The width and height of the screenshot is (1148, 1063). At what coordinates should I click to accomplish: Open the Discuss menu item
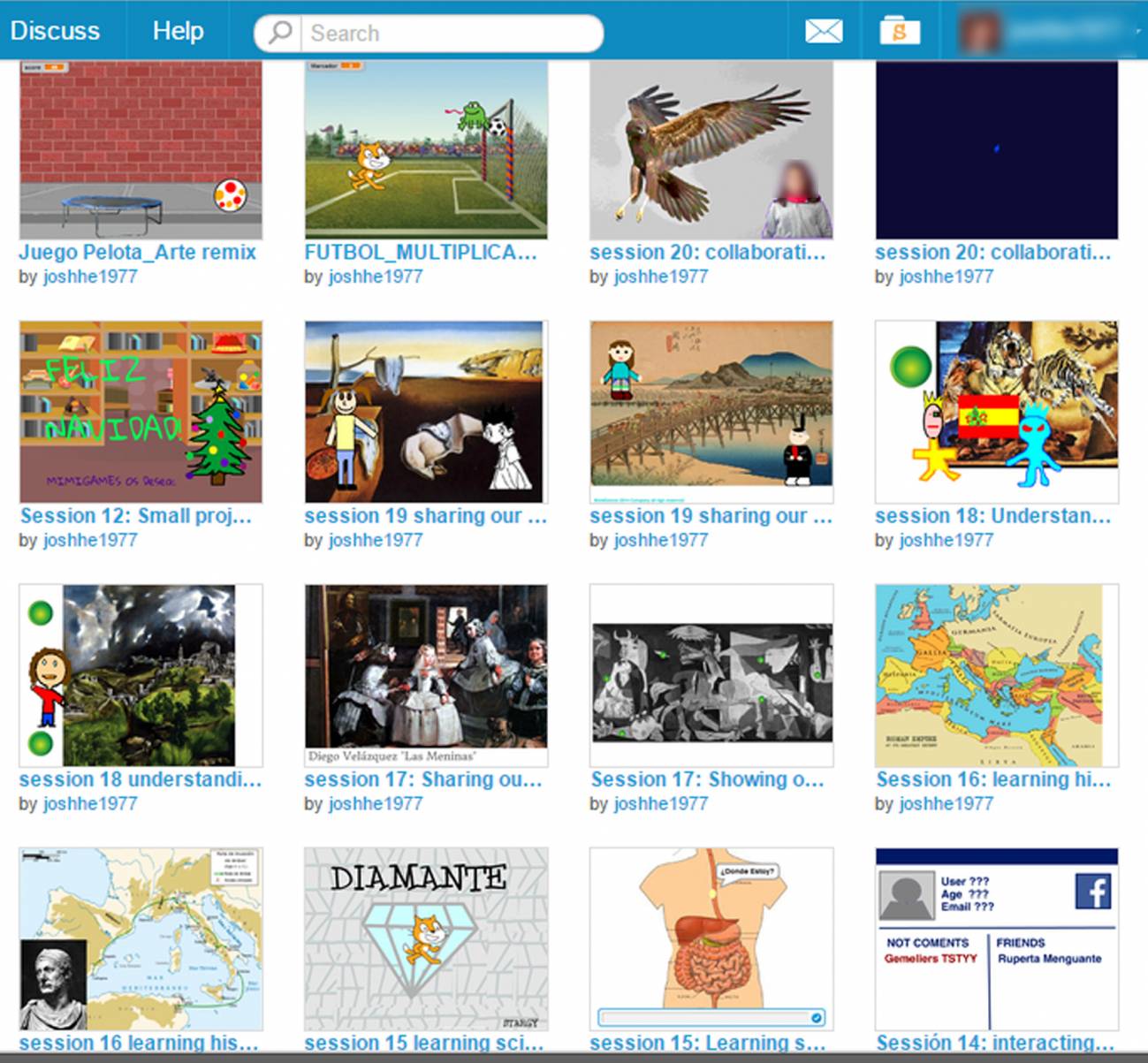point(55,31)
